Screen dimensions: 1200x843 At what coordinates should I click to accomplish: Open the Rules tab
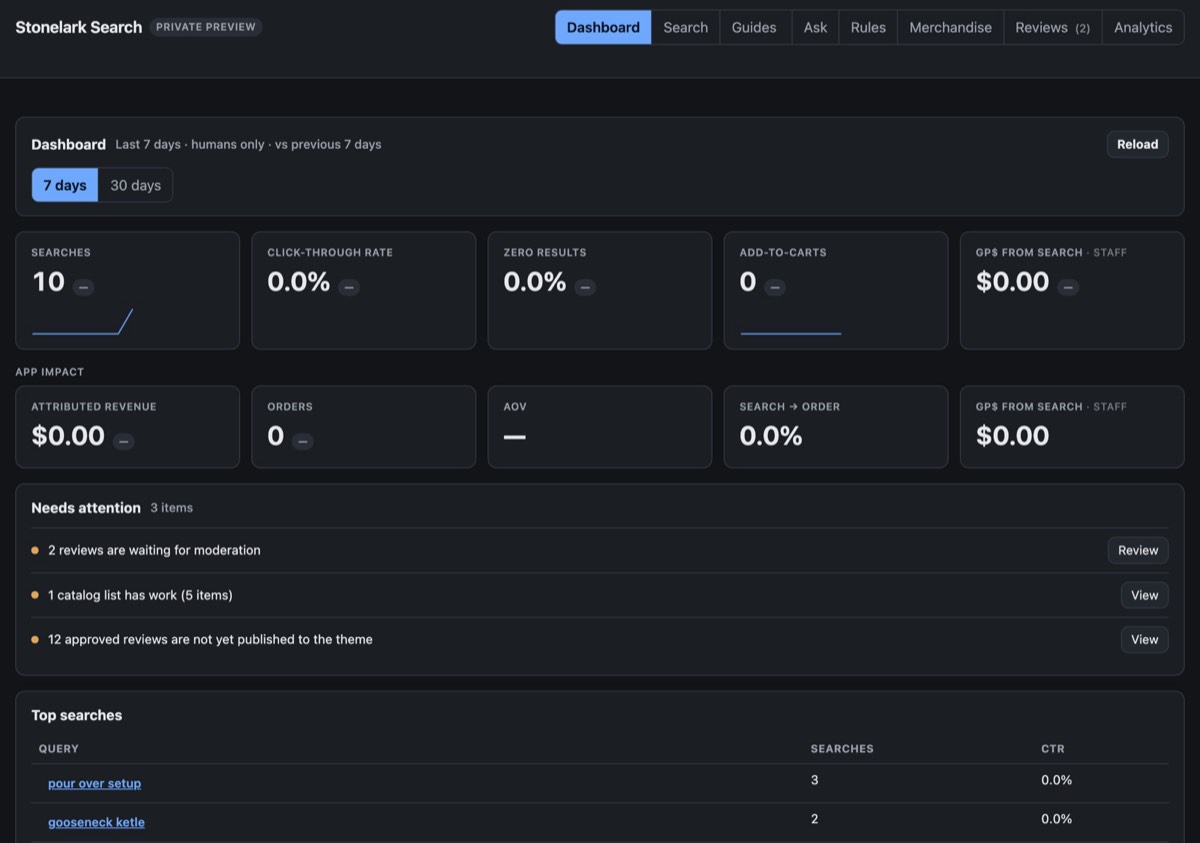point(868,27)
